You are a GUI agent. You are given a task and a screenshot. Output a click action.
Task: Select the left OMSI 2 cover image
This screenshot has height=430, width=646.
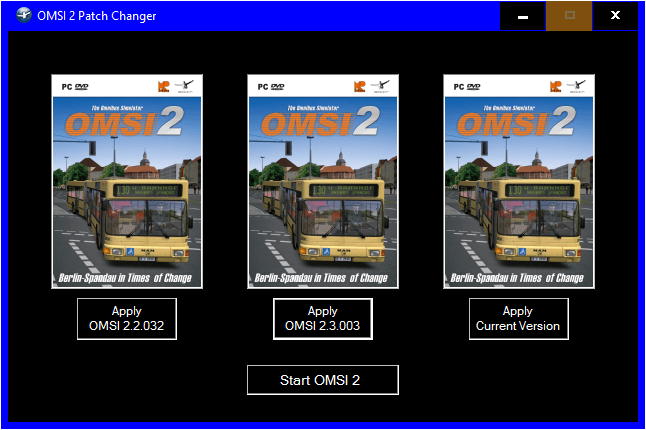[127, 181]
